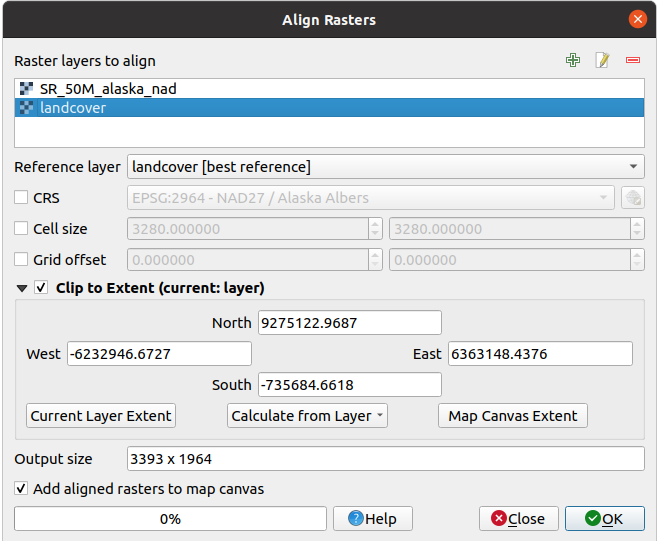Select the landcover raster in list
This screenshot has width=659, height=541.
tap(73, 108)
